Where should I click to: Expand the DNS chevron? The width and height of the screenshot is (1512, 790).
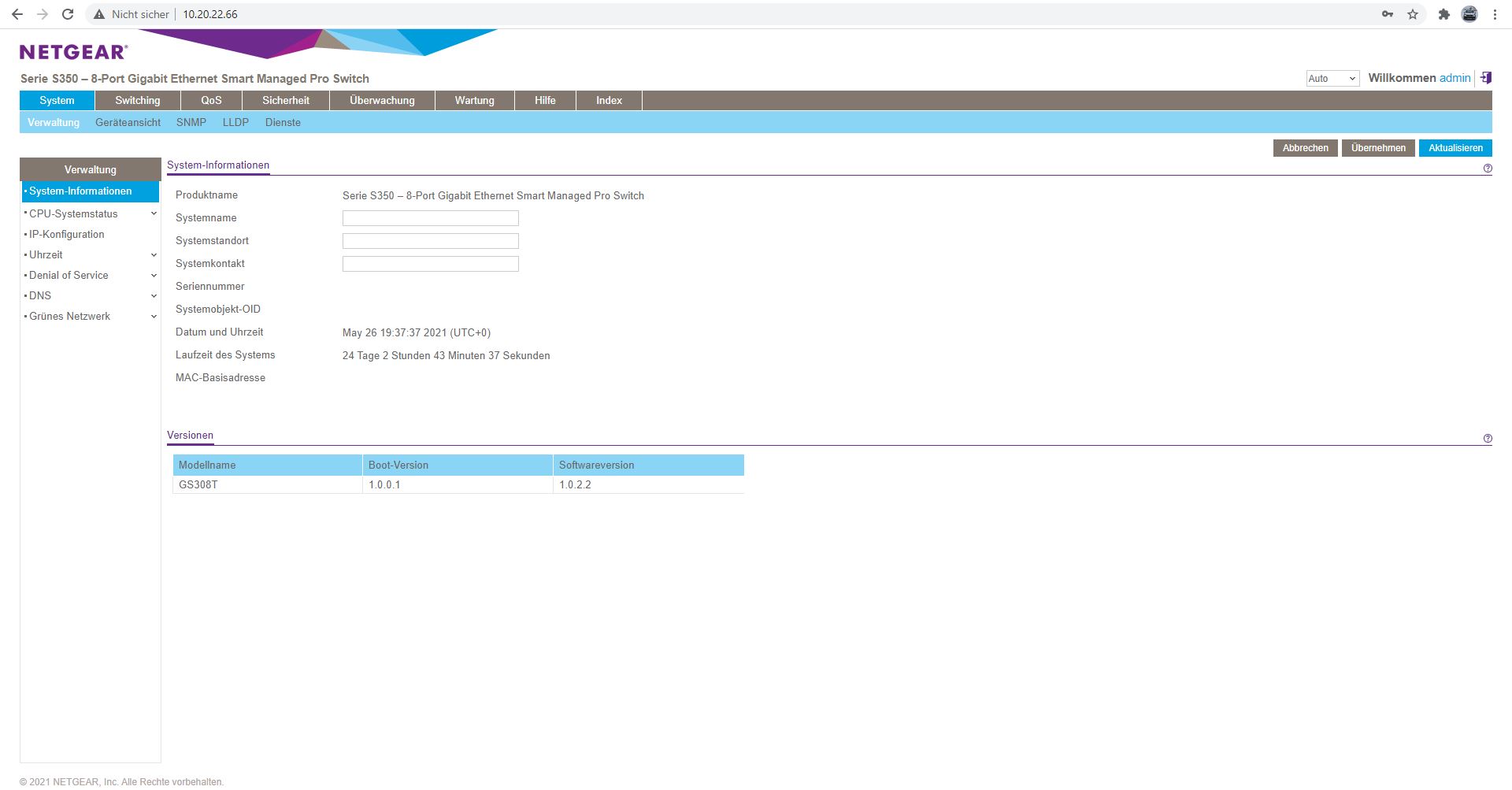pyautogui.click(x=154, y=296)
